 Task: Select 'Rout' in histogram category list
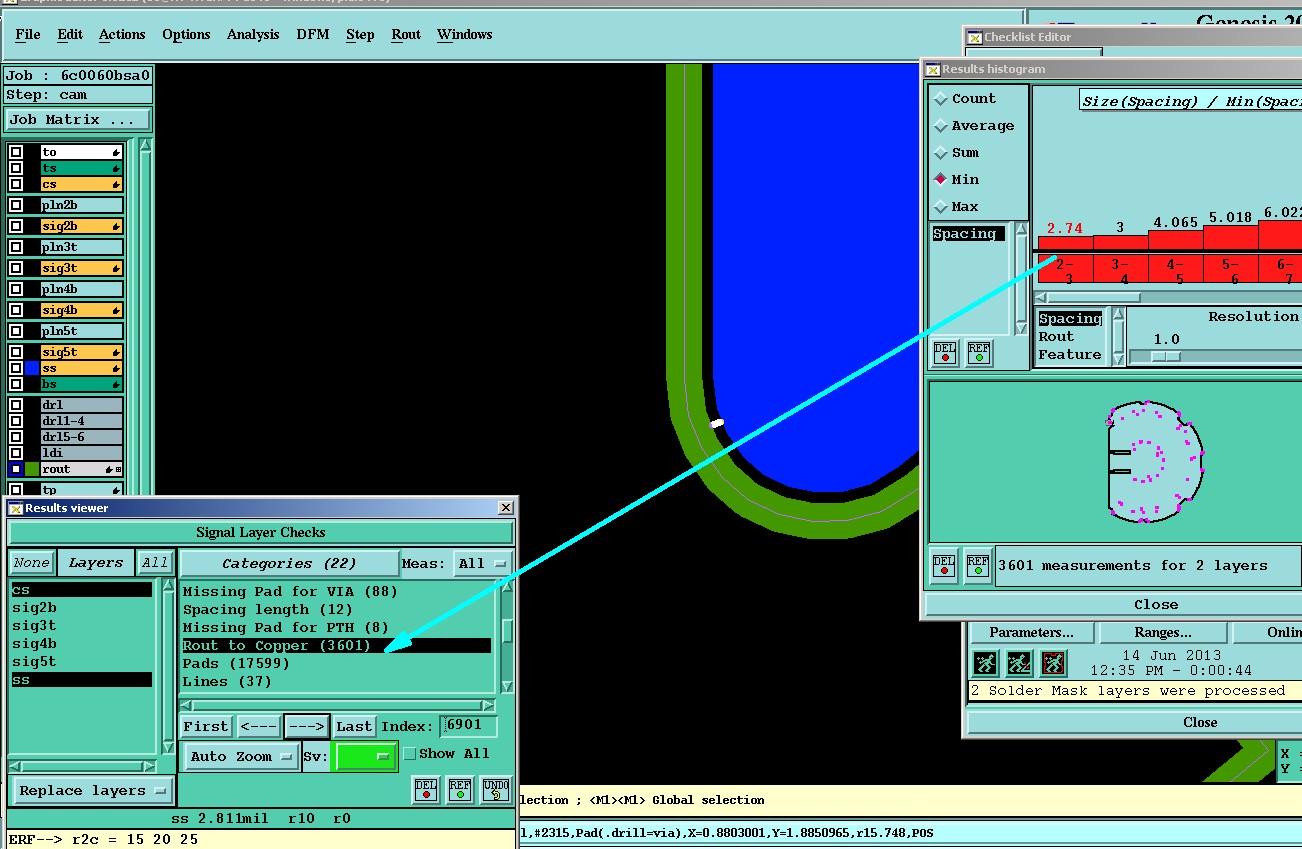click(1056, 337)
